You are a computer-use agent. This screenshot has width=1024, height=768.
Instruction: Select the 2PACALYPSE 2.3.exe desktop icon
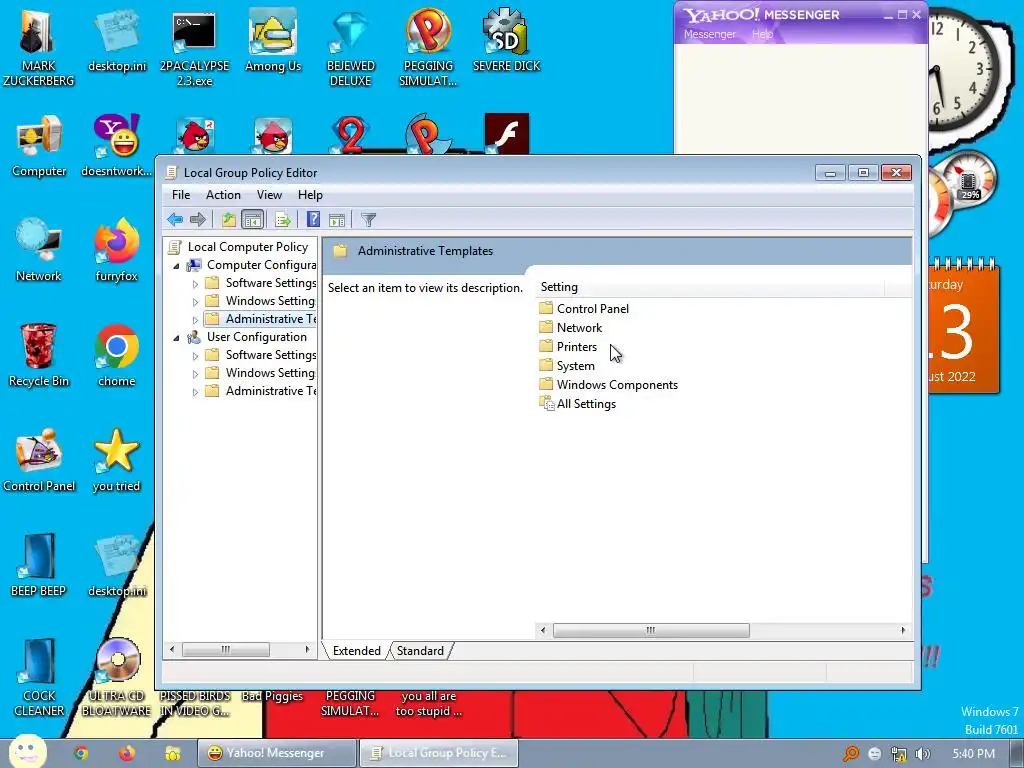pos(195,48)
